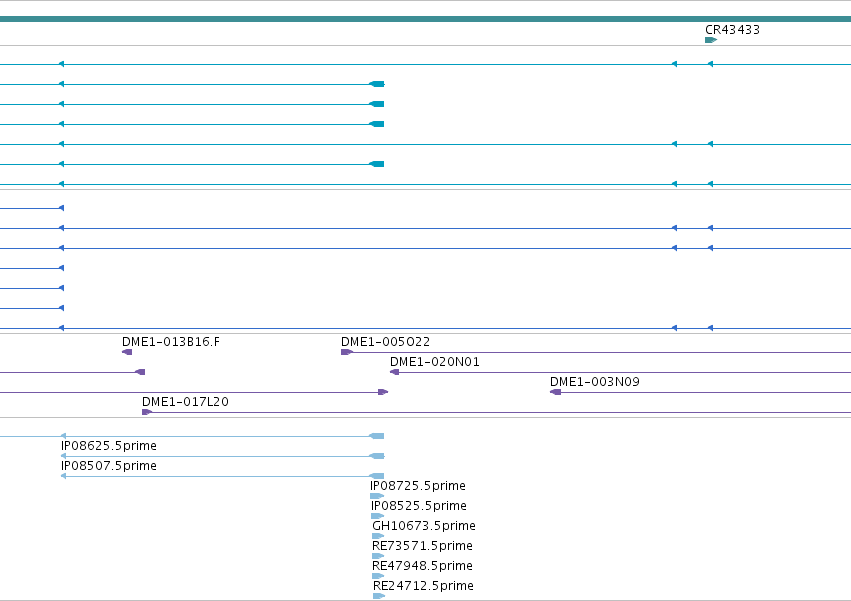Select the RE73571.5prime light-blue glyph
The height and width of the screenshot is (601, 851).
(x=378, y=556)
